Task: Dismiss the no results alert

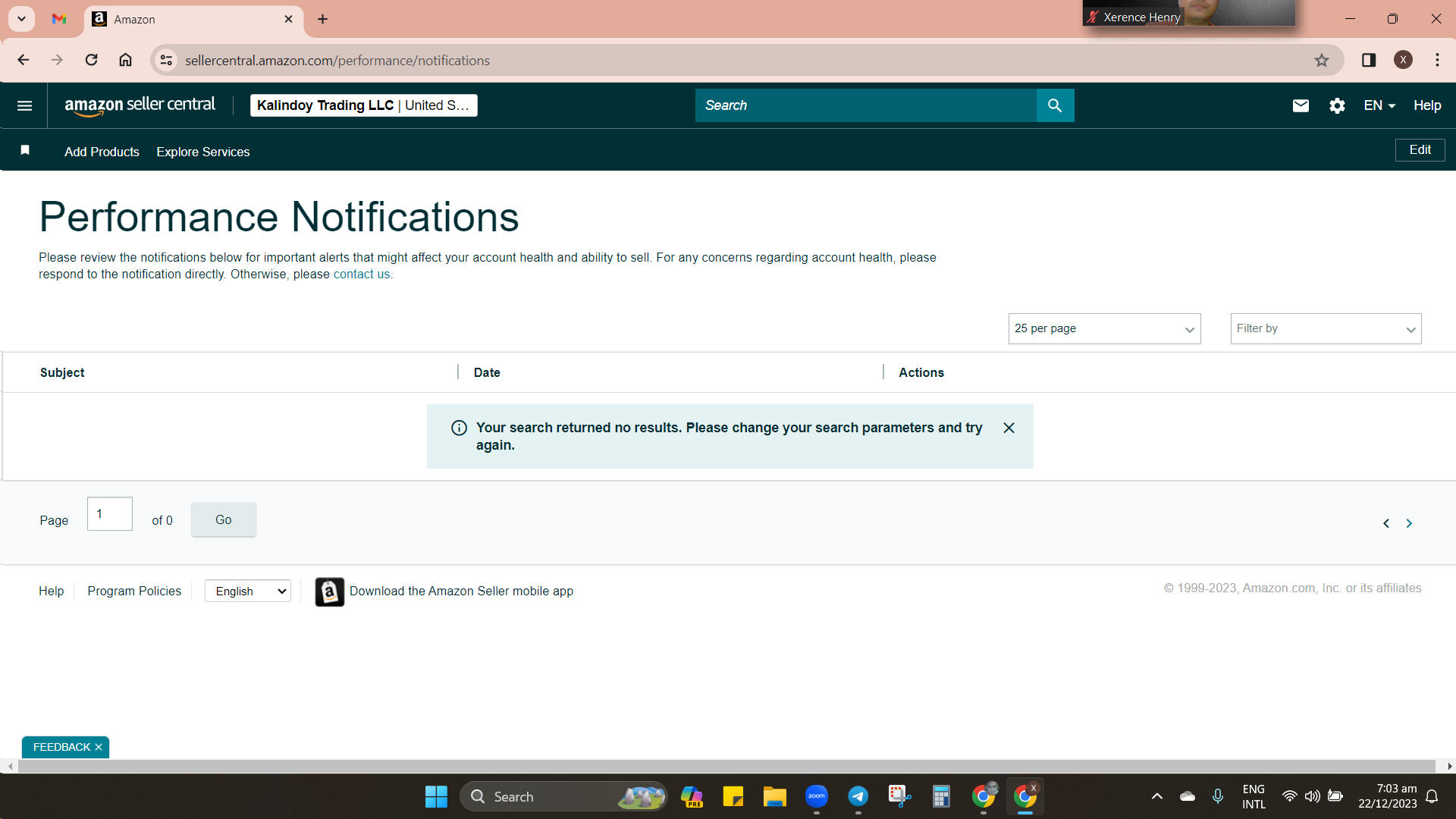Action: tap(1009, 428)
